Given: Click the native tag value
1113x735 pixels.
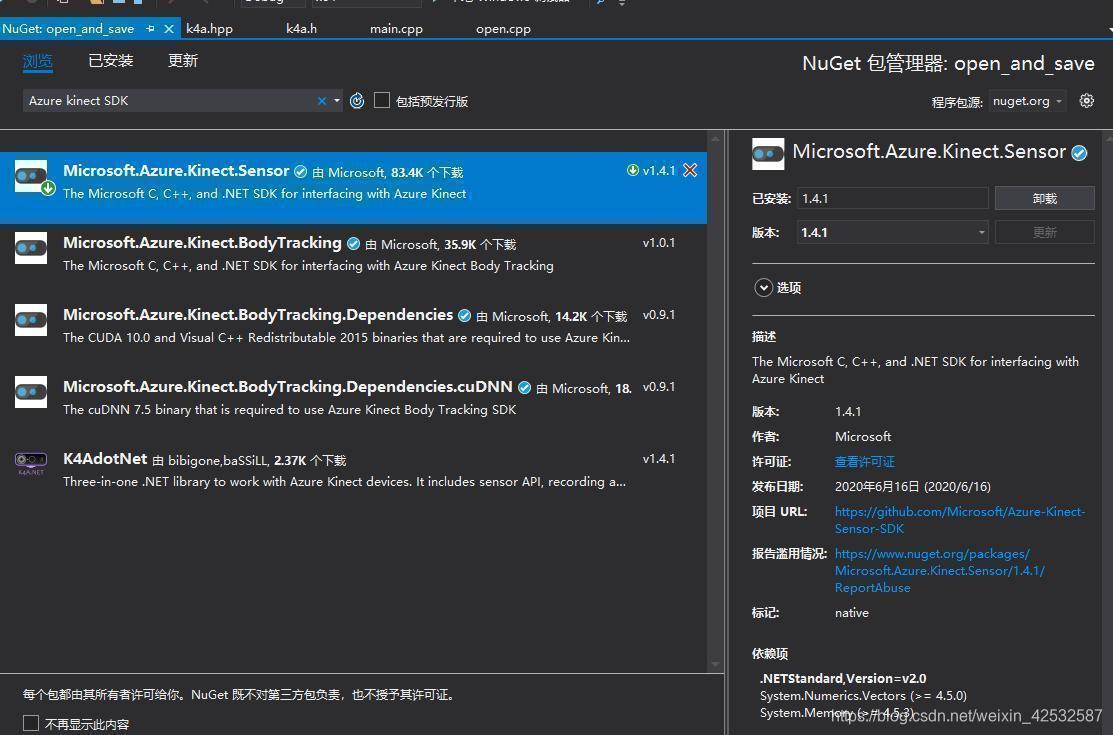Looking at the screenshot, I should tap(852, 612).
